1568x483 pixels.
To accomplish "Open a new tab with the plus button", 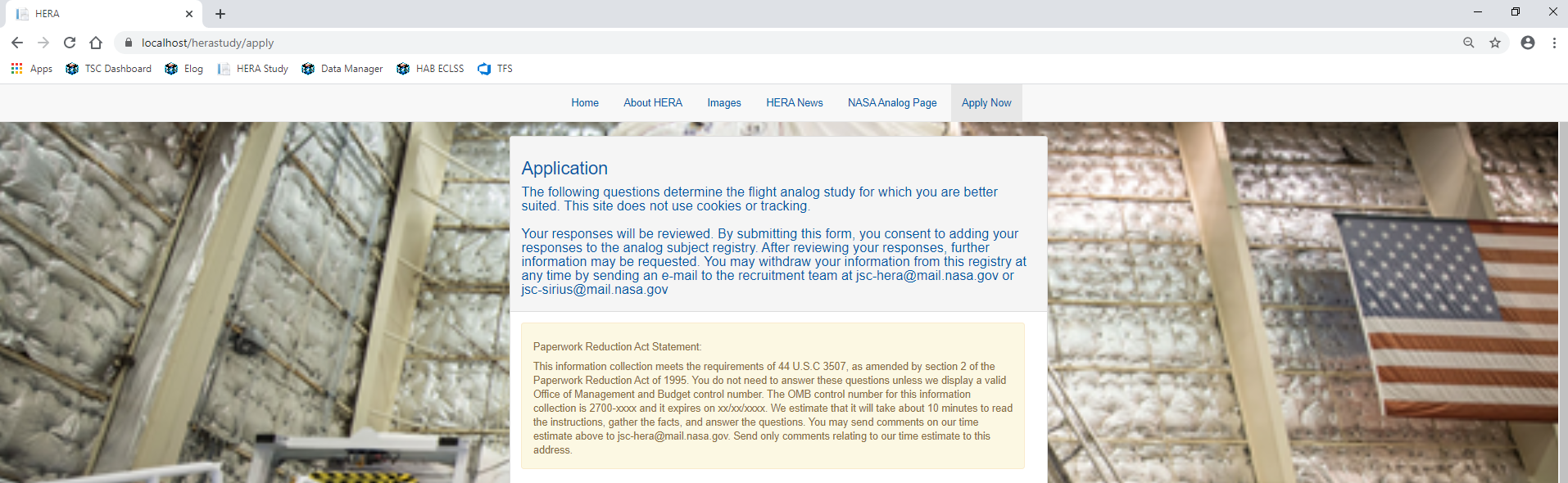I will click(220, 14).
